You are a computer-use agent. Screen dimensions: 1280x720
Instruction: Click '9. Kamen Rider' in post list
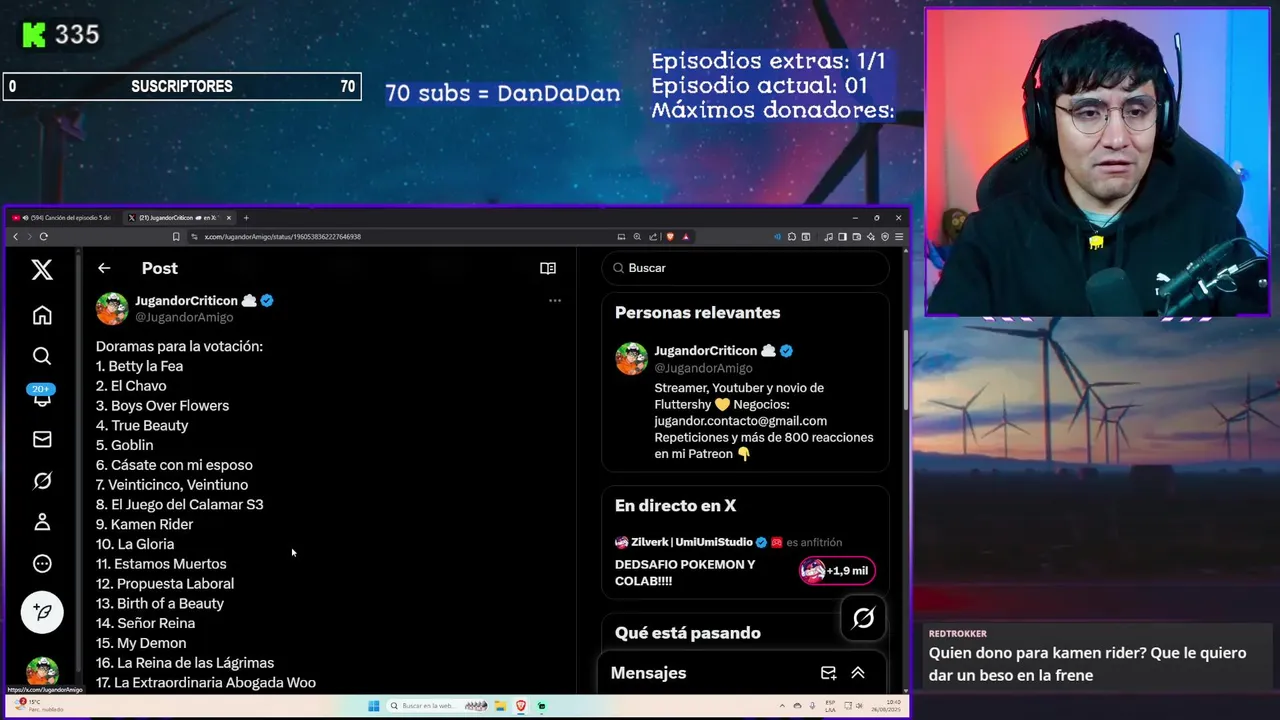point(145,524)
